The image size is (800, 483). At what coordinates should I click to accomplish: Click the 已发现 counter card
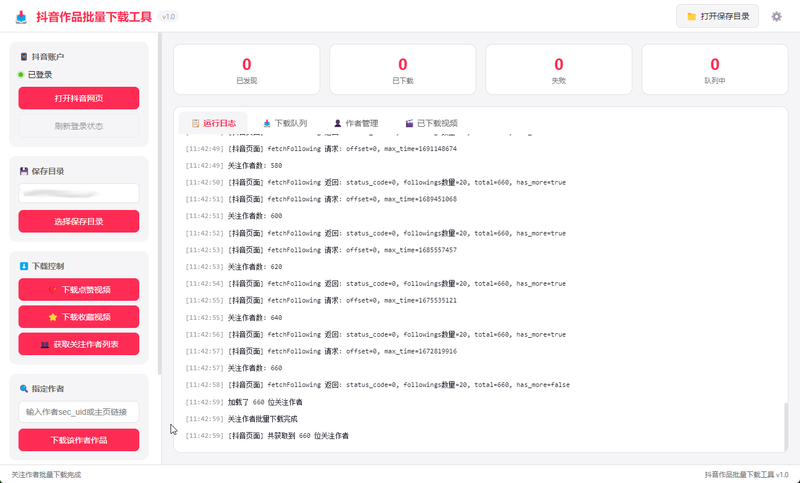pos(246,69)
